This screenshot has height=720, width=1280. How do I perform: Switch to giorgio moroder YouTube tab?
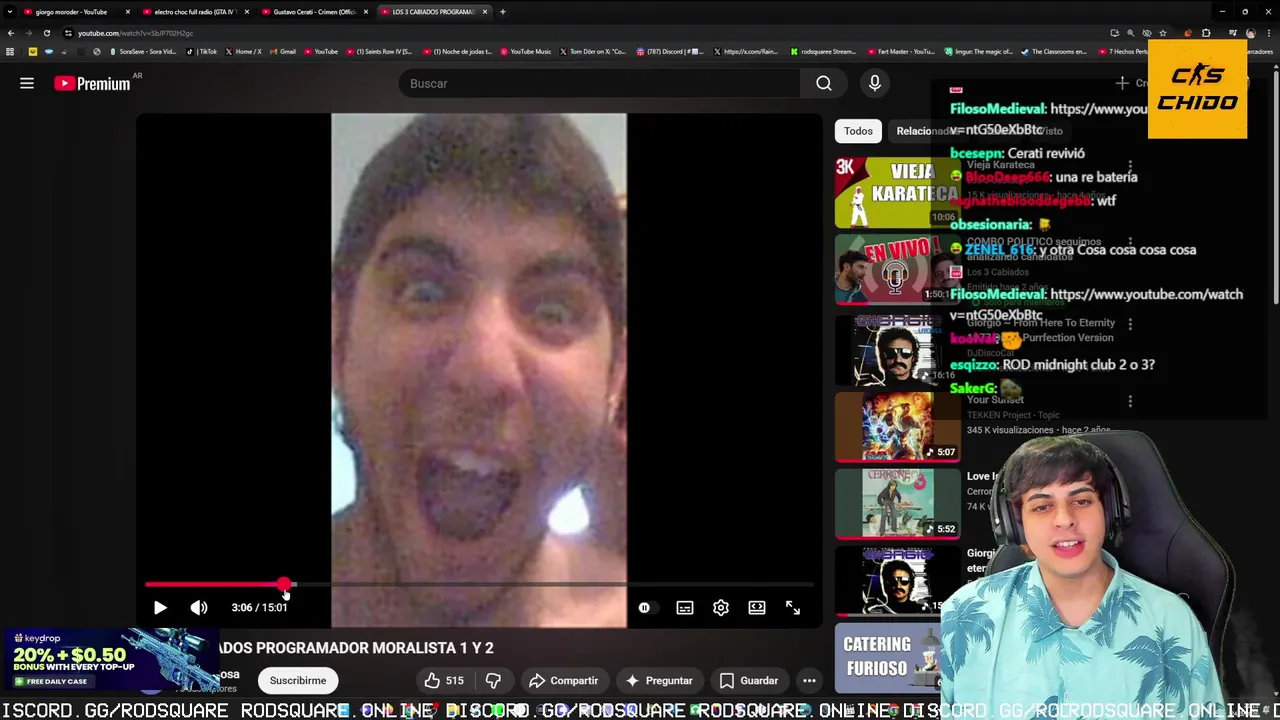coord(73,12)
